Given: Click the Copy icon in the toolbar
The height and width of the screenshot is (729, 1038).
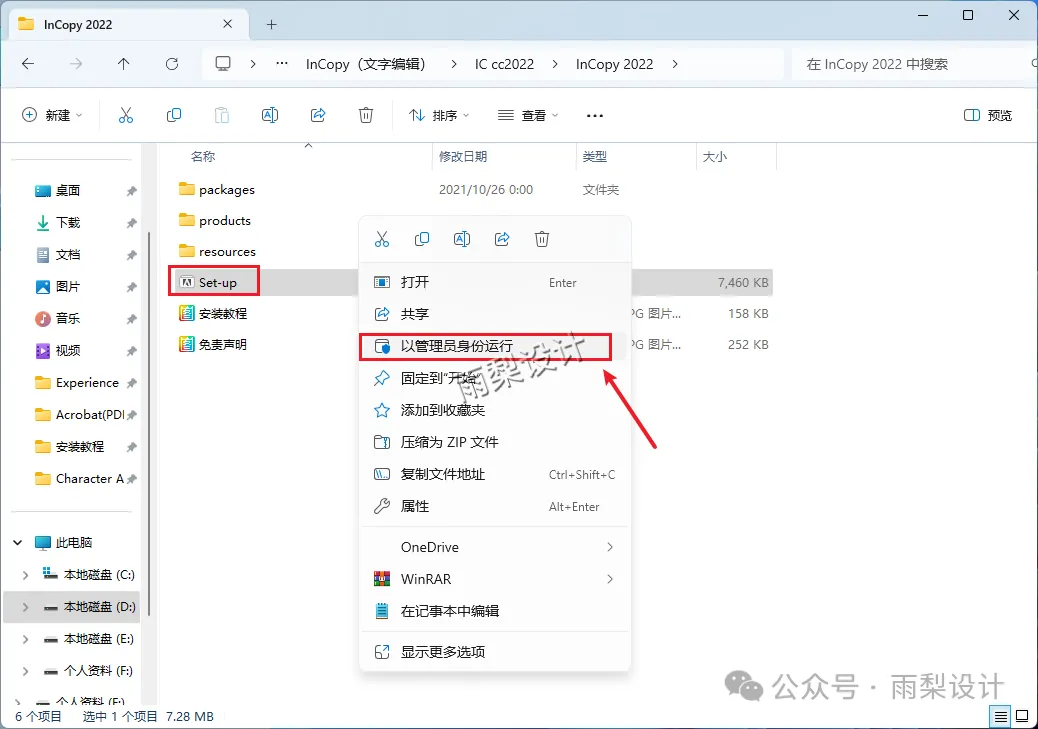Looking at the screenshot, I should (174, 115).
